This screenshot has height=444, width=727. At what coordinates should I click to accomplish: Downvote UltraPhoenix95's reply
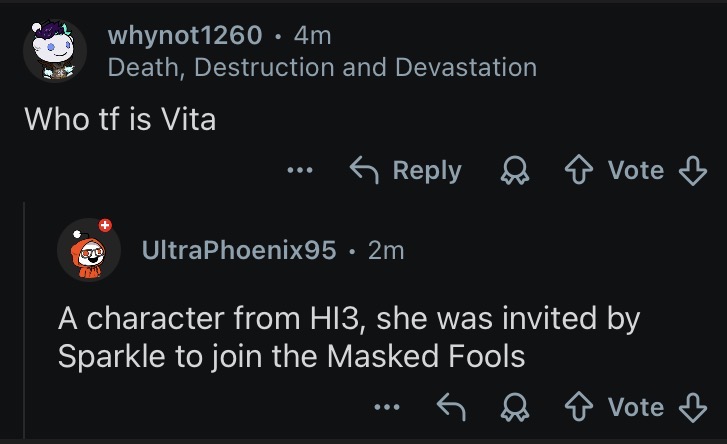coord(692,407)
